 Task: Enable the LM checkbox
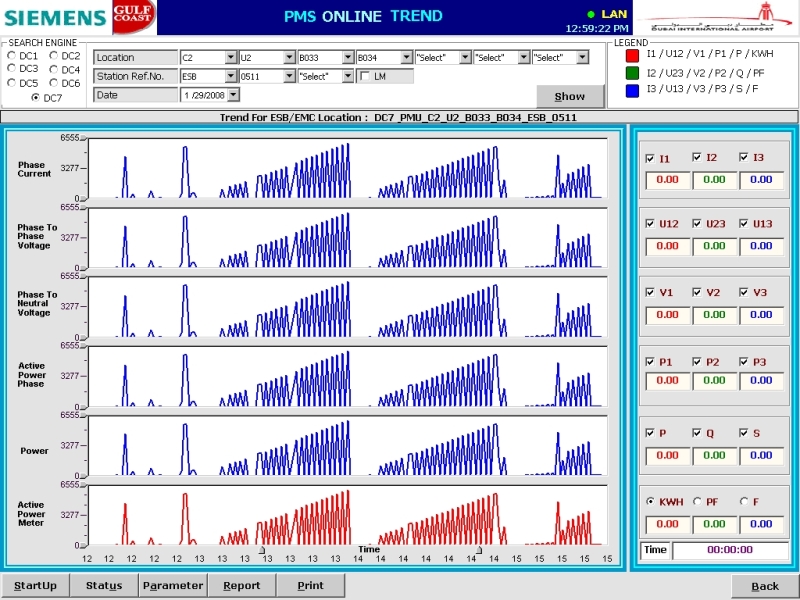point(366,76)
